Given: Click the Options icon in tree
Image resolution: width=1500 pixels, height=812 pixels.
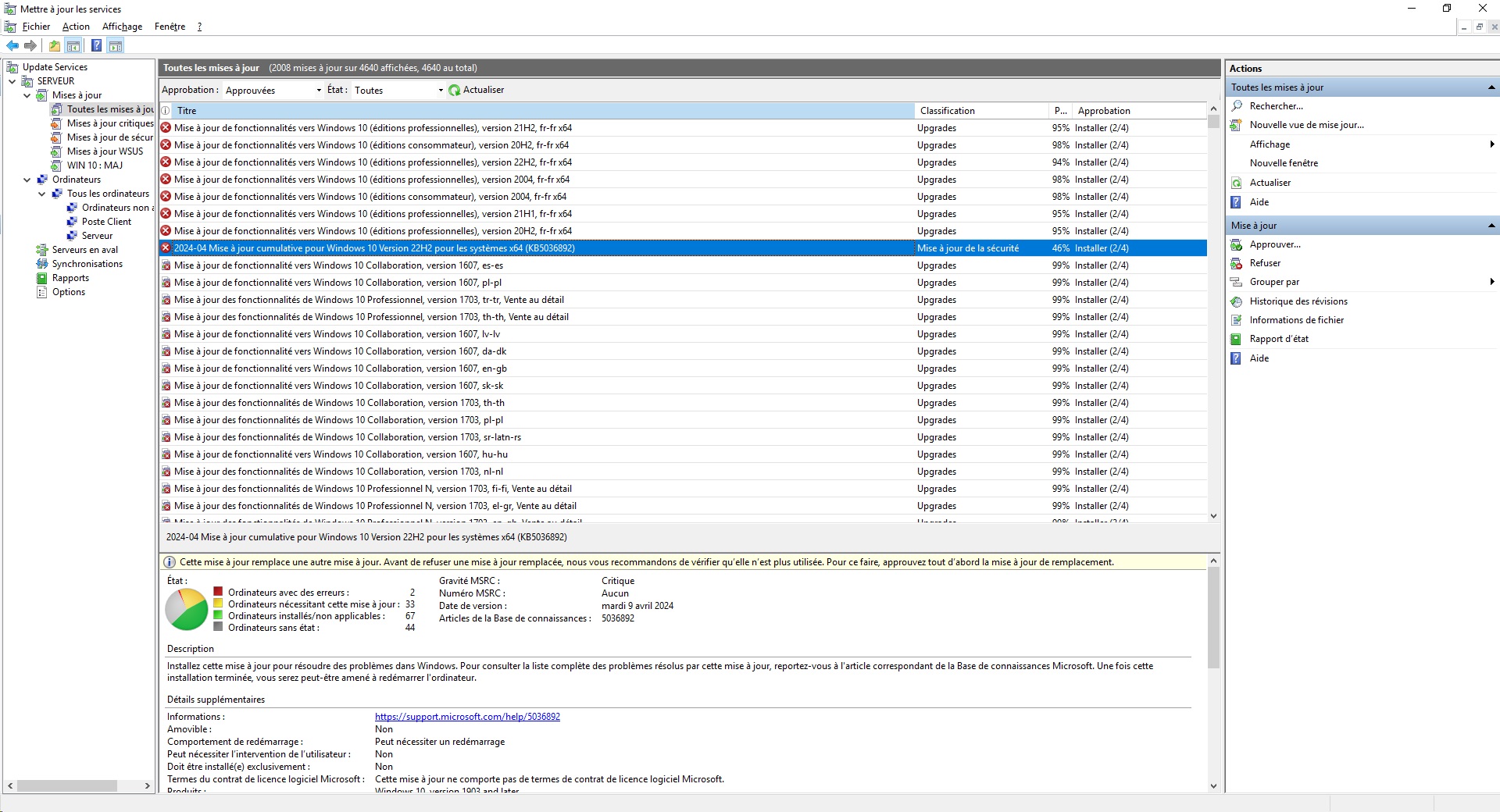Looking at the screenshot, I should pyautogui.click(x=42, y=292).
